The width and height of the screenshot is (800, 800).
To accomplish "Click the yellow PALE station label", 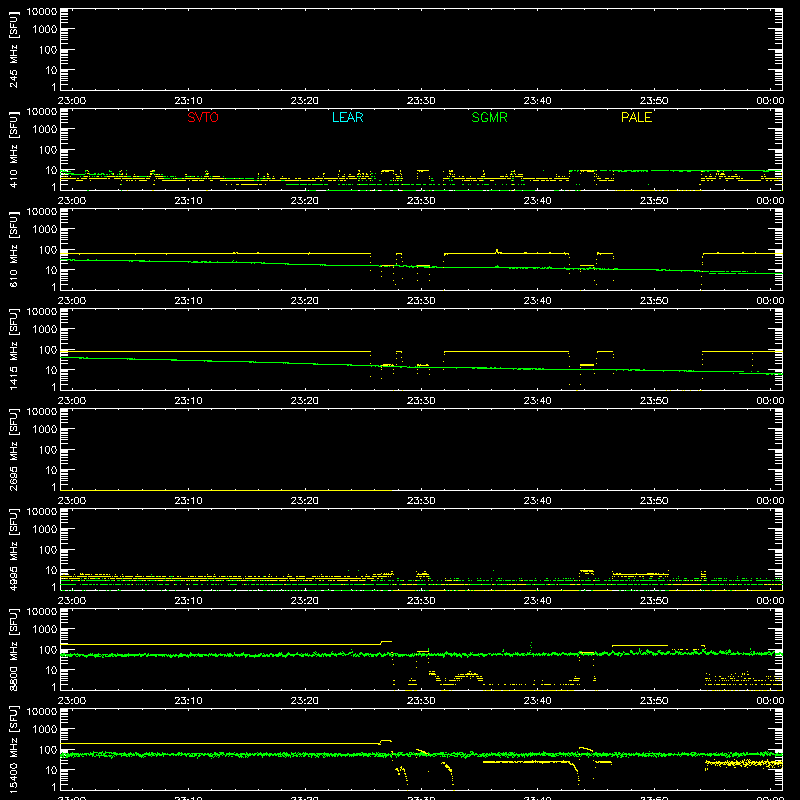I will point(636,117).
